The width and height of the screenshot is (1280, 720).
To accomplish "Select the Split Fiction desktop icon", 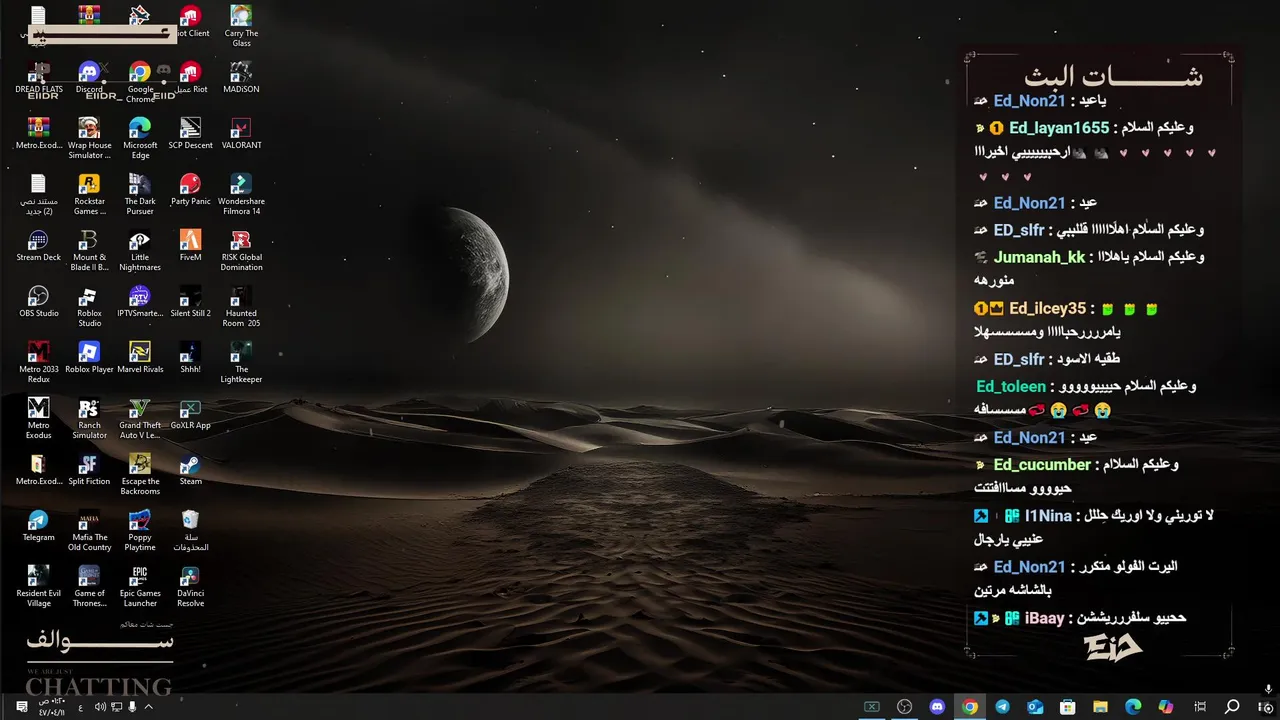I will 89,470.
